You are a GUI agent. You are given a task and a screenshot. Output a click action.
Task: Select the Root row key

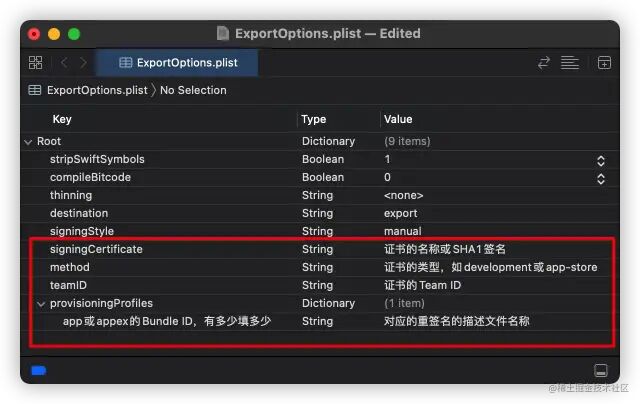pos(49,141)
